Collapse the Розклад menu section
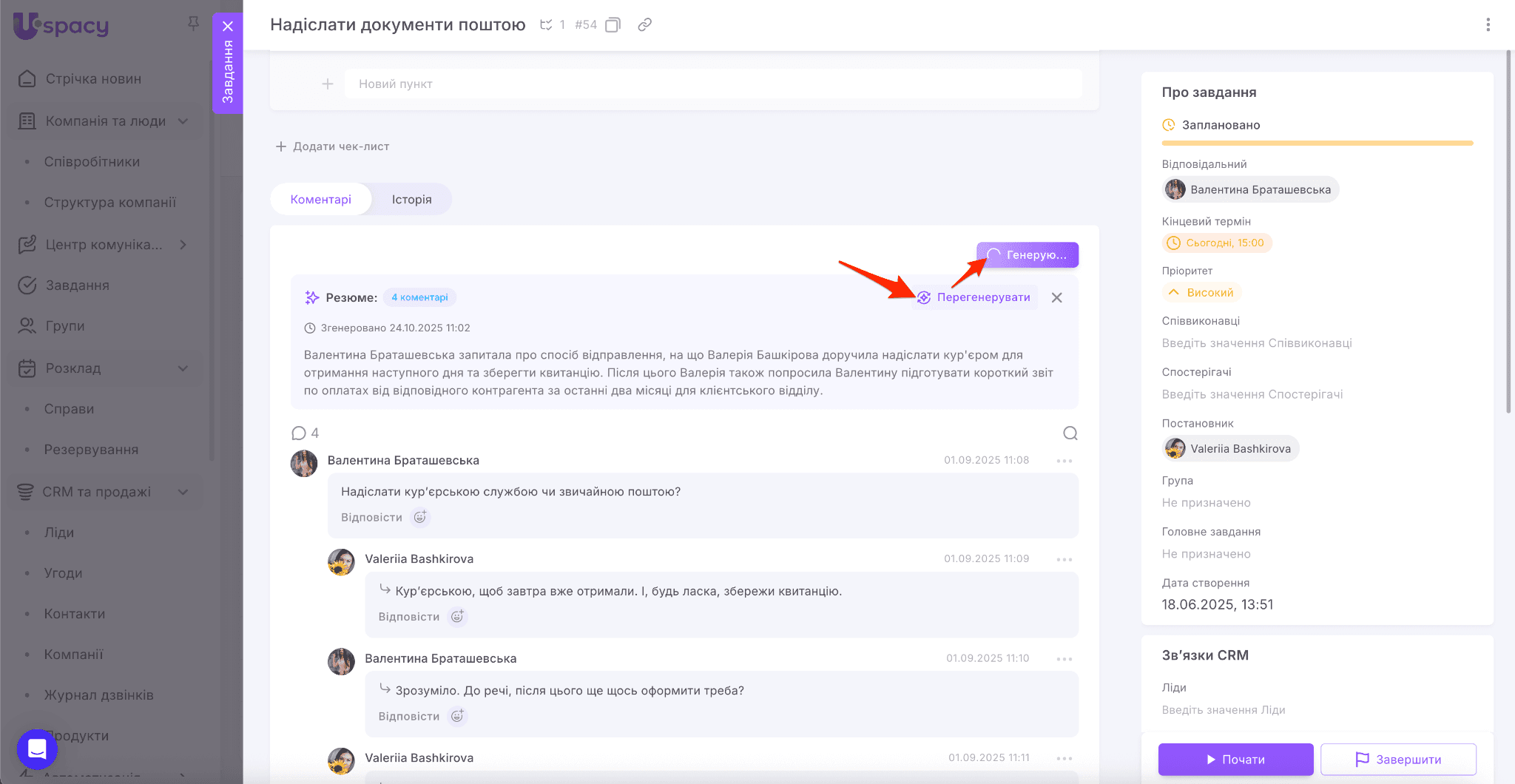 [183, 368]
